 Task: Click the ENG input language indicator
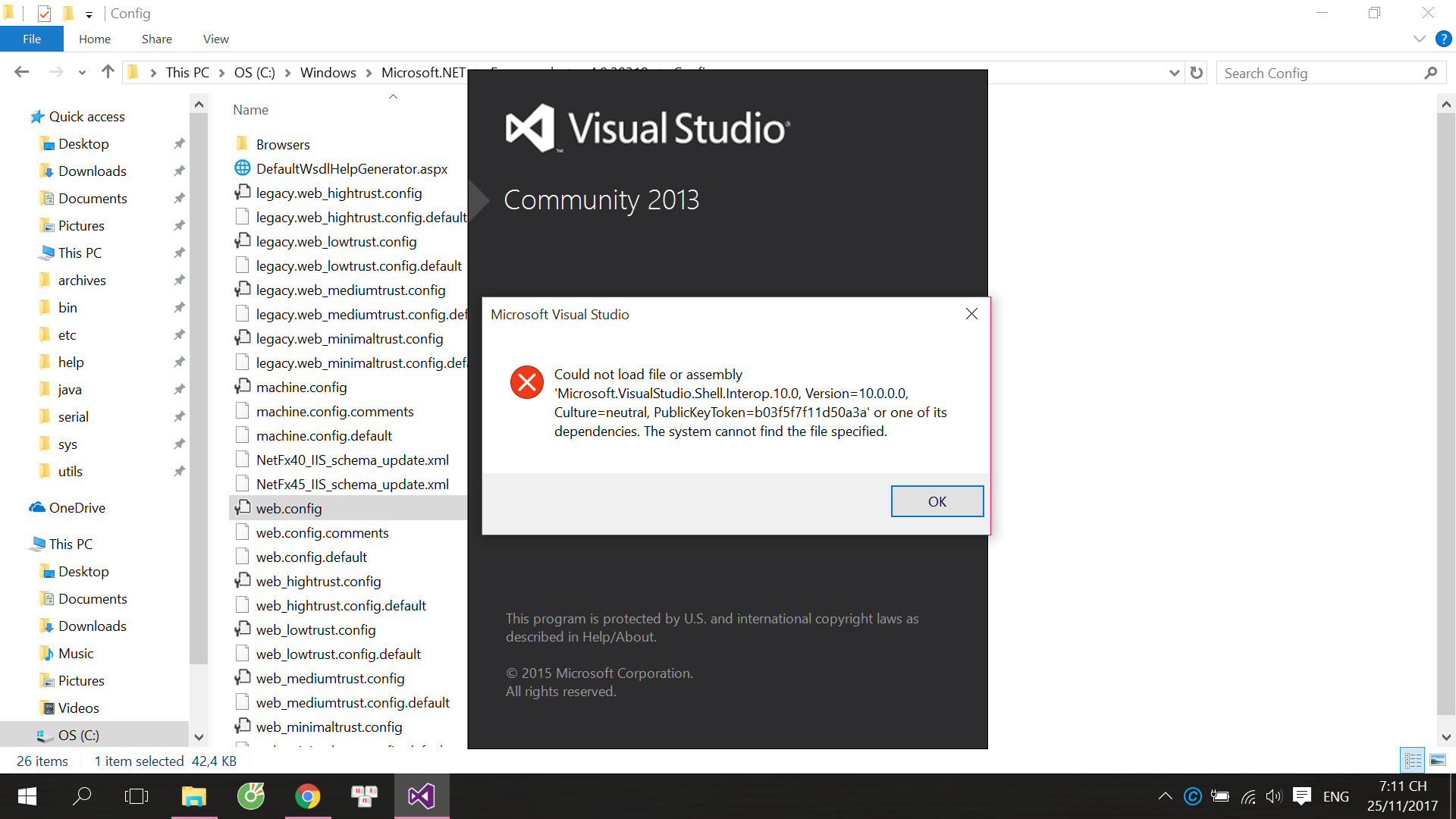1336,796
